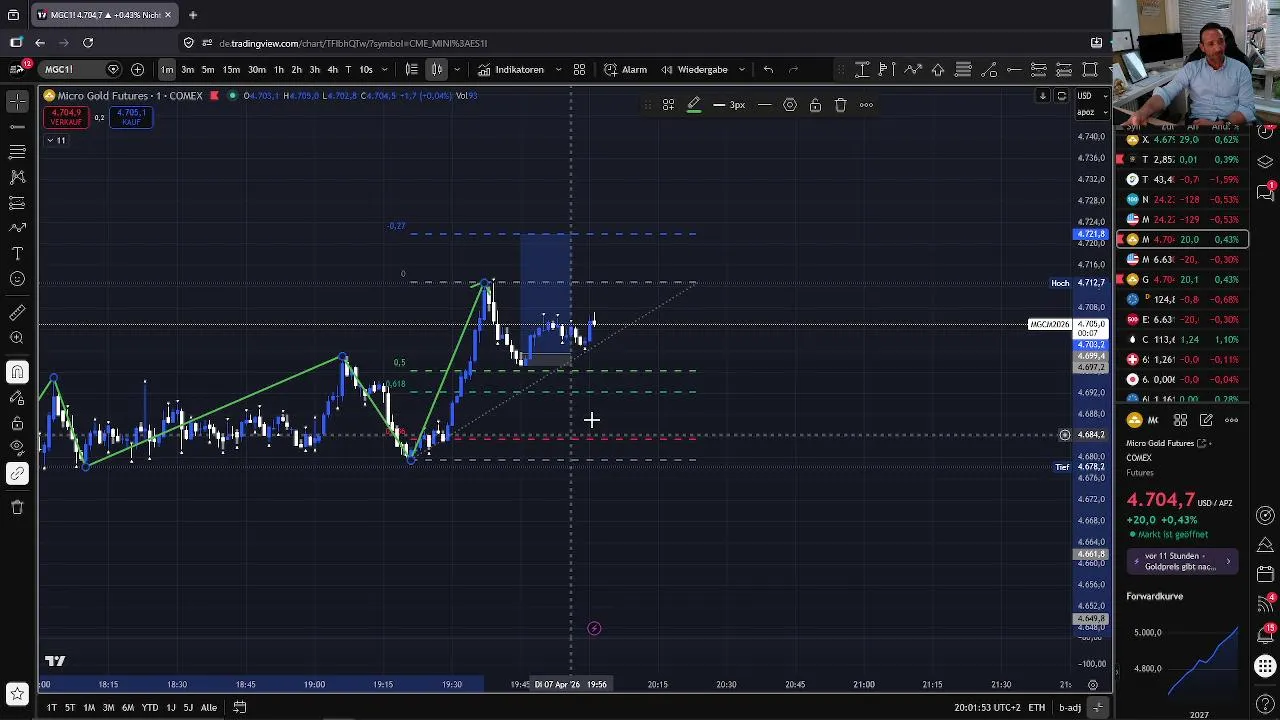Open the forecasting and measurement tools

(x=17, y=202)
